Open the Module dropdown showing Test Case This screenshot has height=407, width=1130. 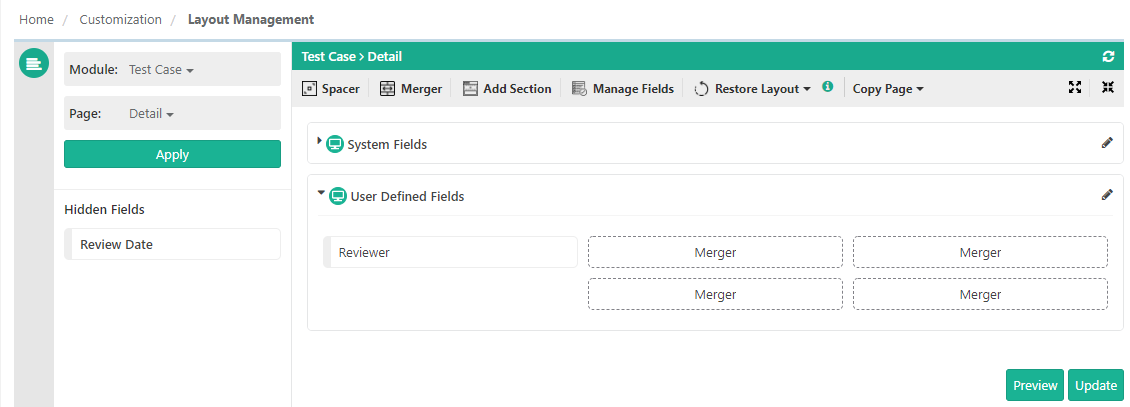click(161, 70)
